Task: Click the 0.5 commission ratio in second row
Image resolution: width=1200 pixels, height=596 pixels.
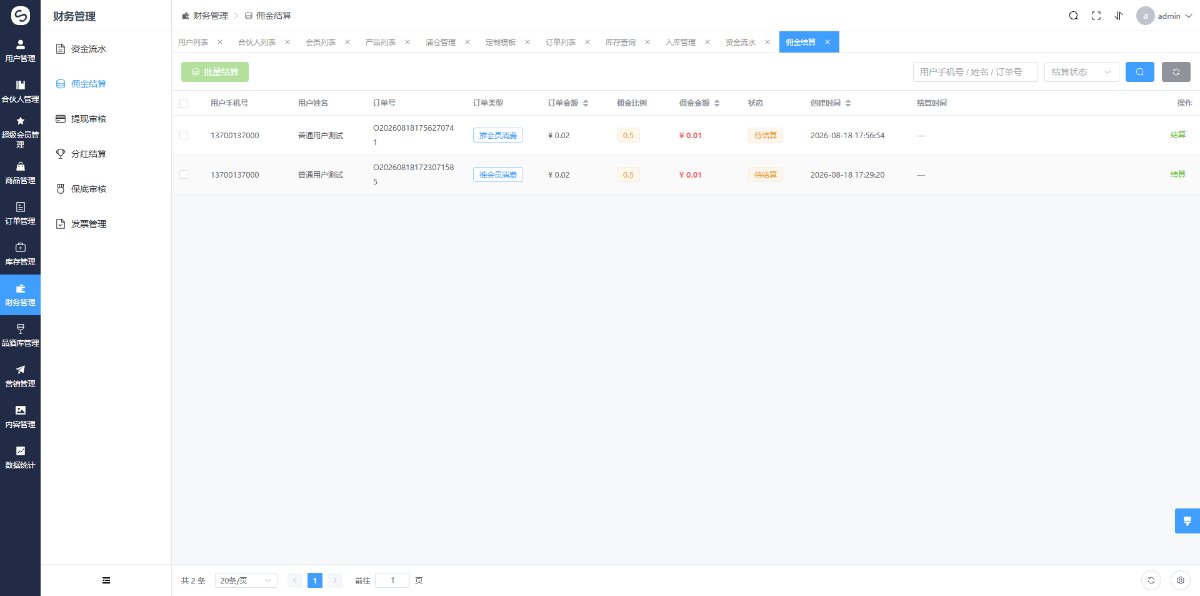Action: pos(628,175)
